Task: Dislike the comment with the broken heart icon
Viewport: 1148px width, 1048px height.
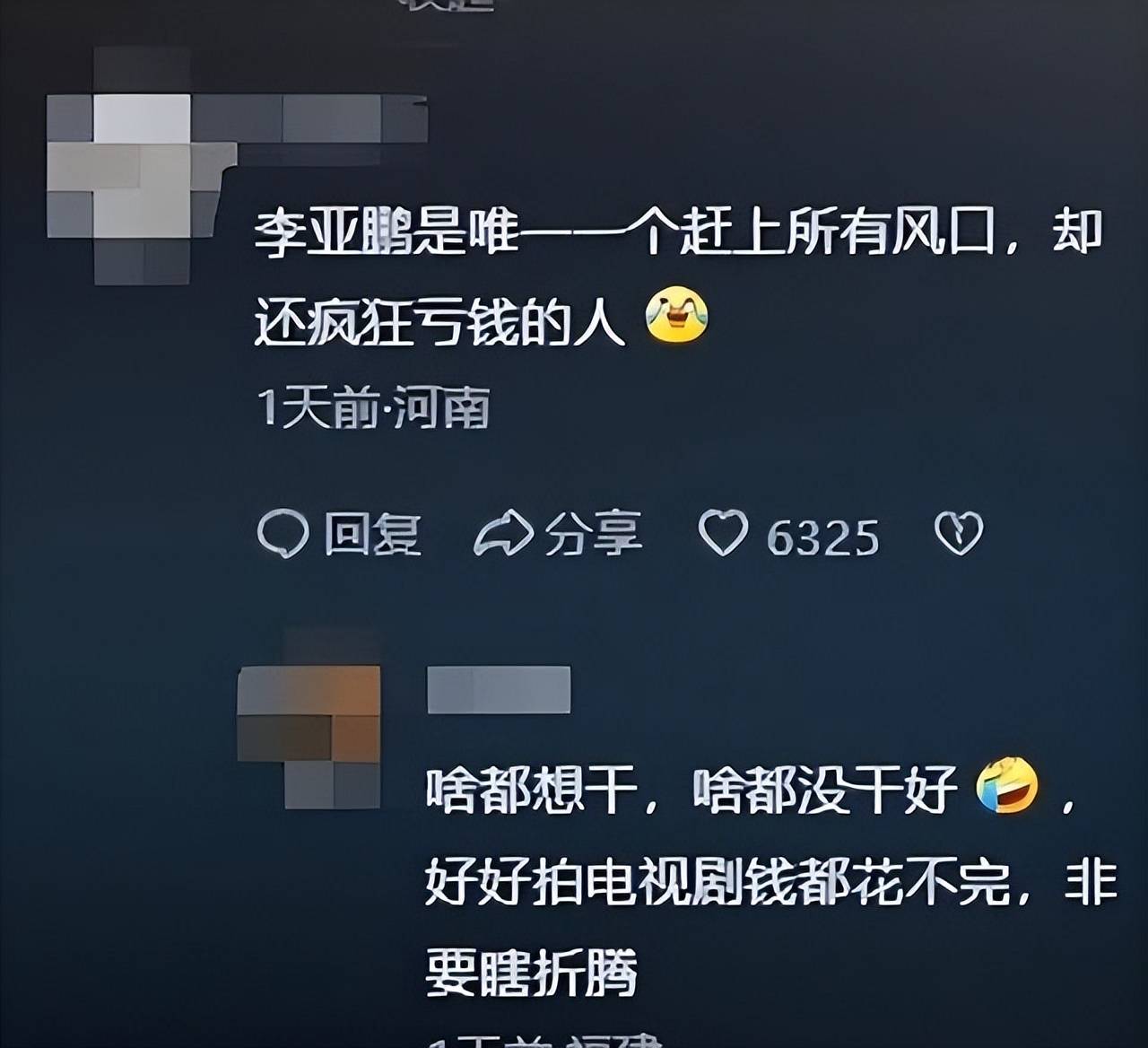Action: (959, 533)
